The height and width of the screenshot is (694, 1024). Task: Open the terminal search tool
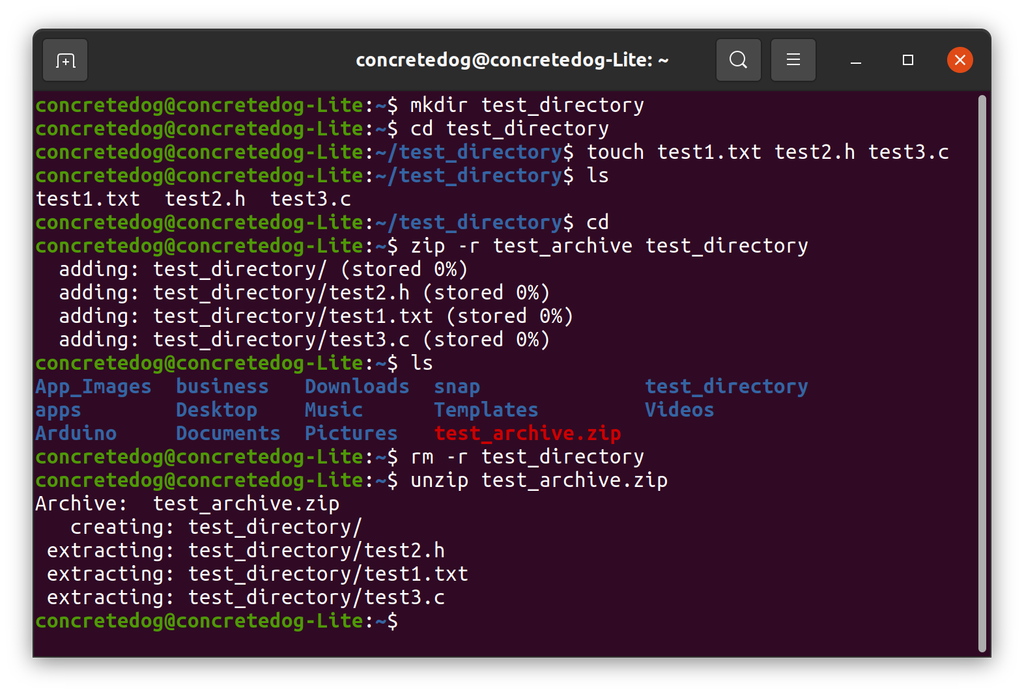(738, 60)
